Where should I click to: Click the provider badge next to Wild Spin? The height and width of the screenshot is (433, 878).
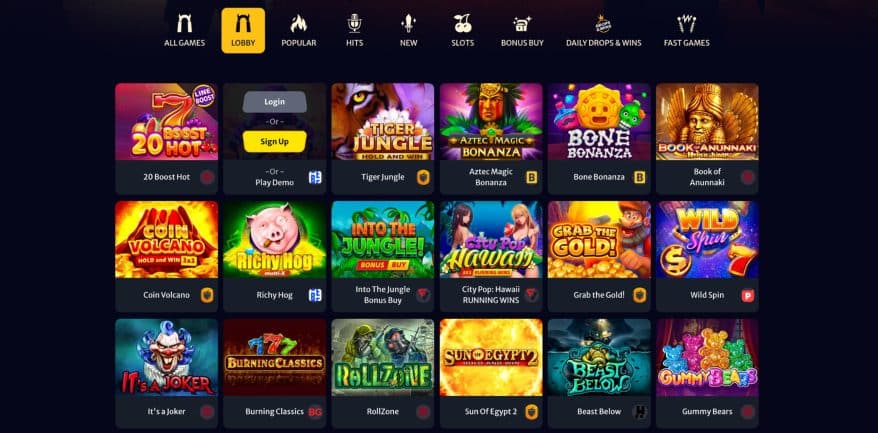(x=748, y=295)
